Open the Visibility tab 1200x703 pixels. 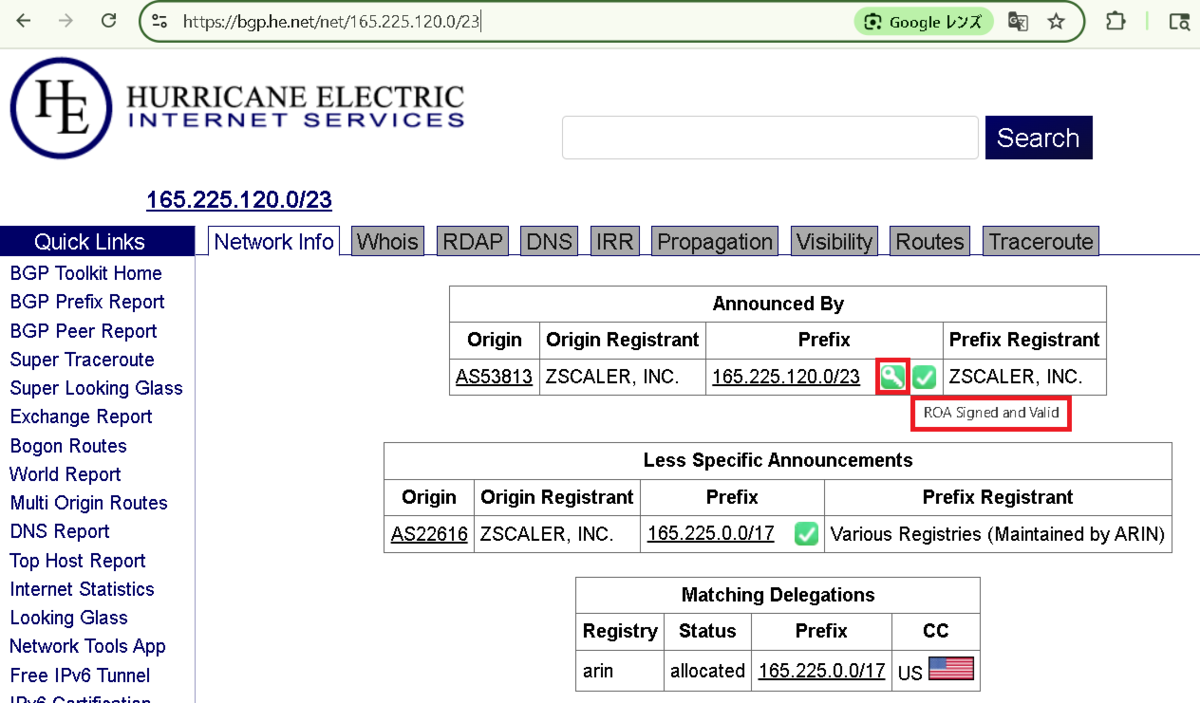(834, 241)
